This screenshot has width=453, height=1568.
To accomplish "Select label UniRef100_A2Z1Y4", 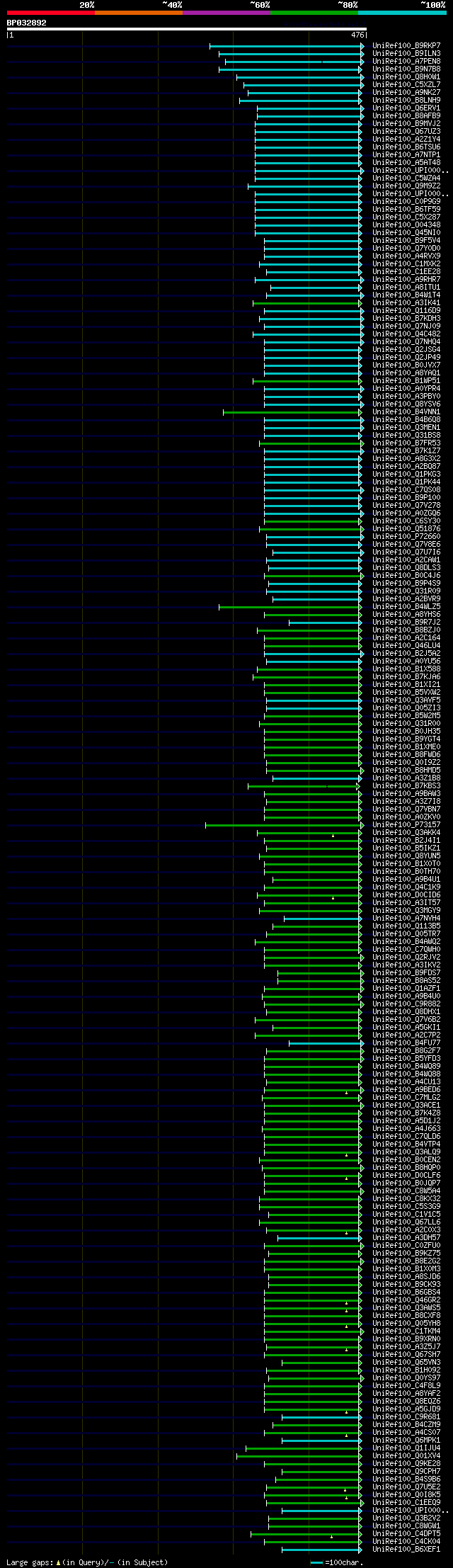I will pos(406,139).
